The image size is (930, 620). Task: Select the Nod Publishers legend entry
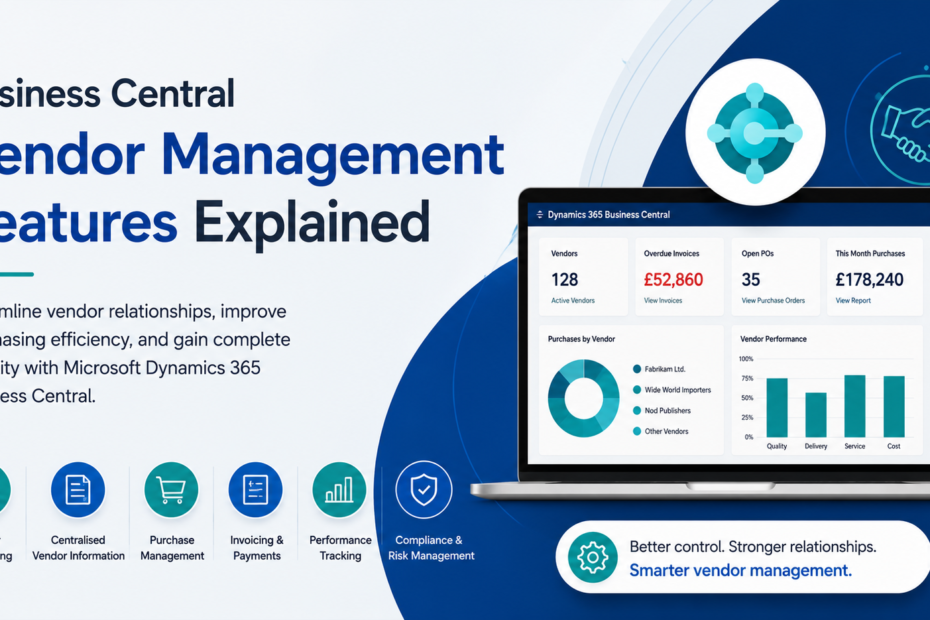(662, 411)
